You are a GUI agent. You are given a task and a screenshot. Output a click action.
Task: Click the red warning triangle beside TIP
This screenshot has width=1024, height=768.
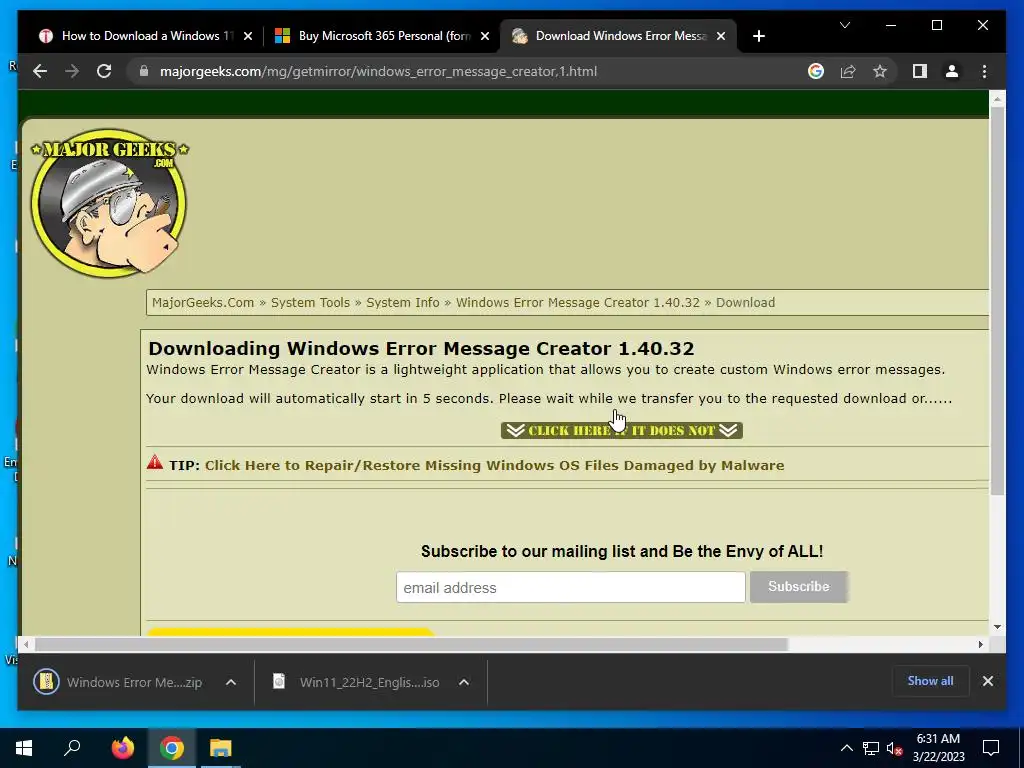pos(155,462)
